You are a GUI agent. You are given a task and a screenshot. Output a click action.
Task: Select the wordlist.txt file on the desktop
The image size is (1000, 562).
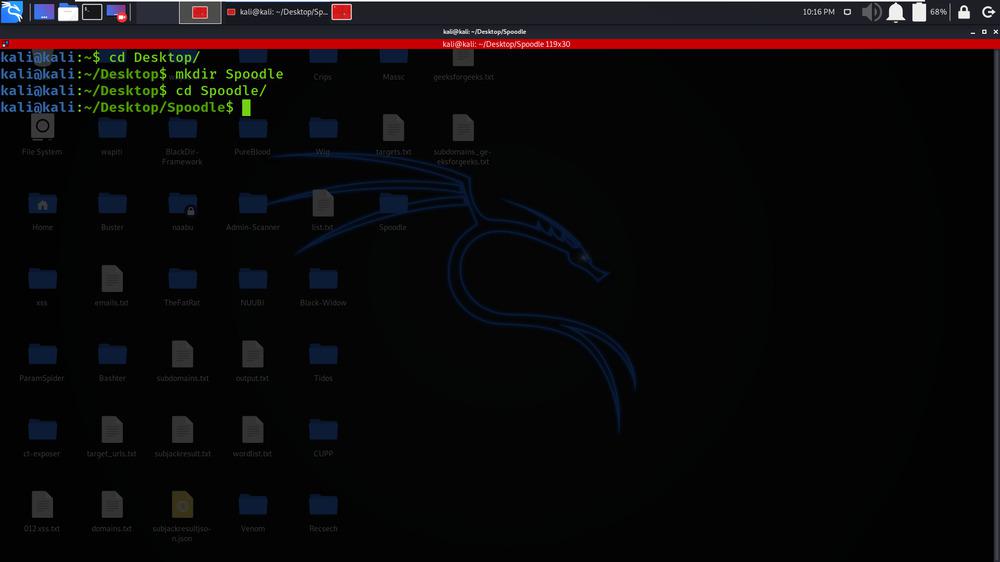(253, 436)
